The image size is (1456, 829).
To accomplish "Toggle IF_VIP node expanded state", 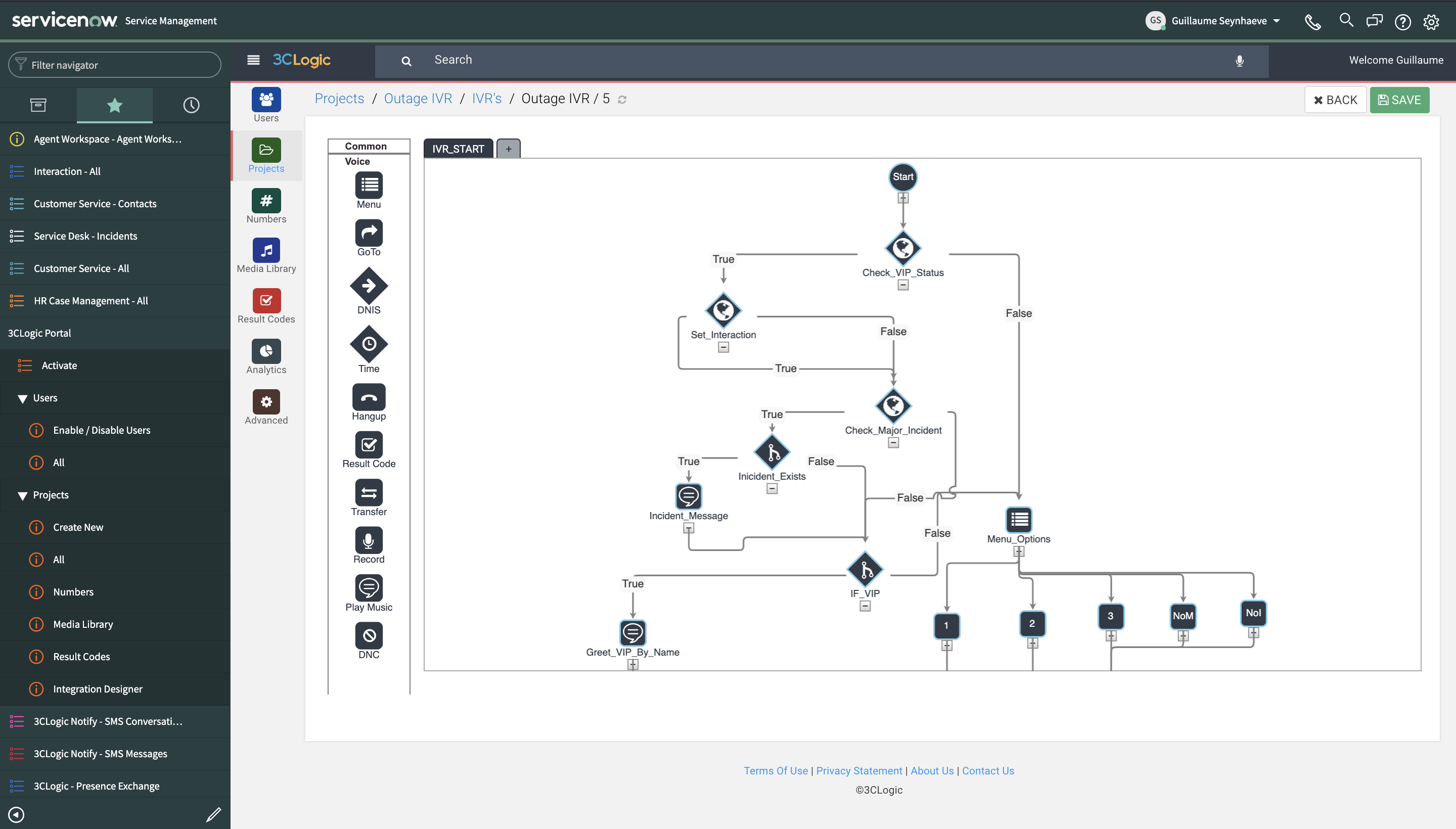I will click(x=865, y=606).
